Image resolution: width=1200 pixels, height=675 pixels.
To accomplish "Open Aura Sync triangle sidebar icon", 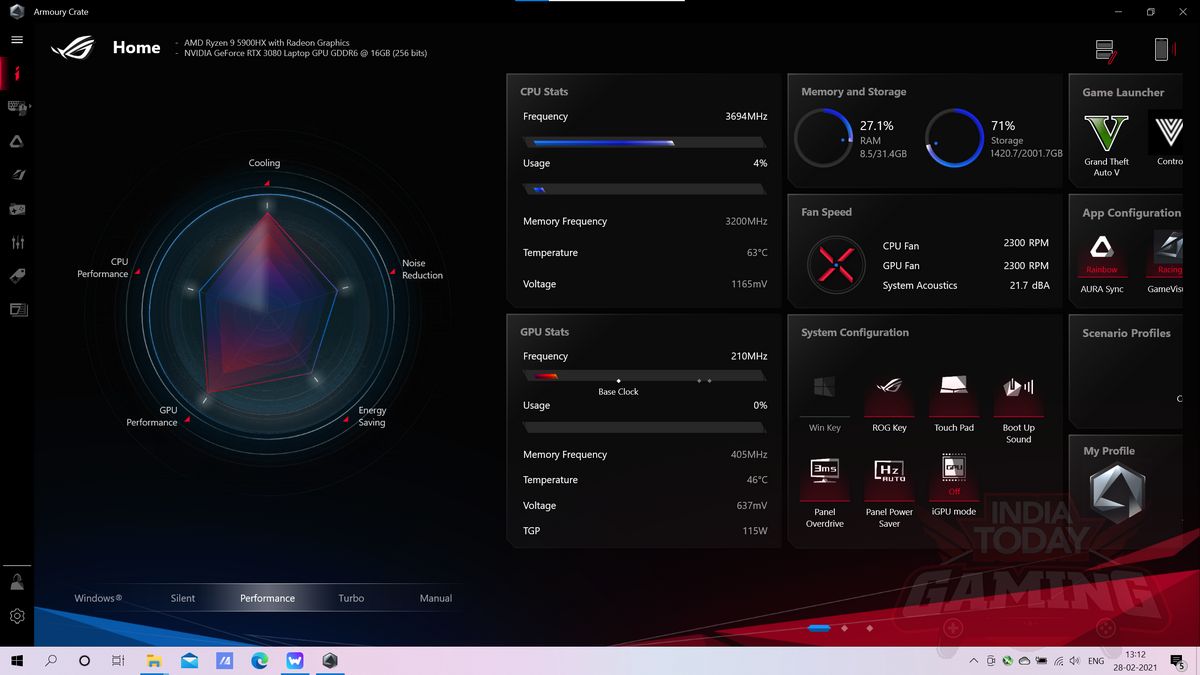I will (x=17, y=142).
